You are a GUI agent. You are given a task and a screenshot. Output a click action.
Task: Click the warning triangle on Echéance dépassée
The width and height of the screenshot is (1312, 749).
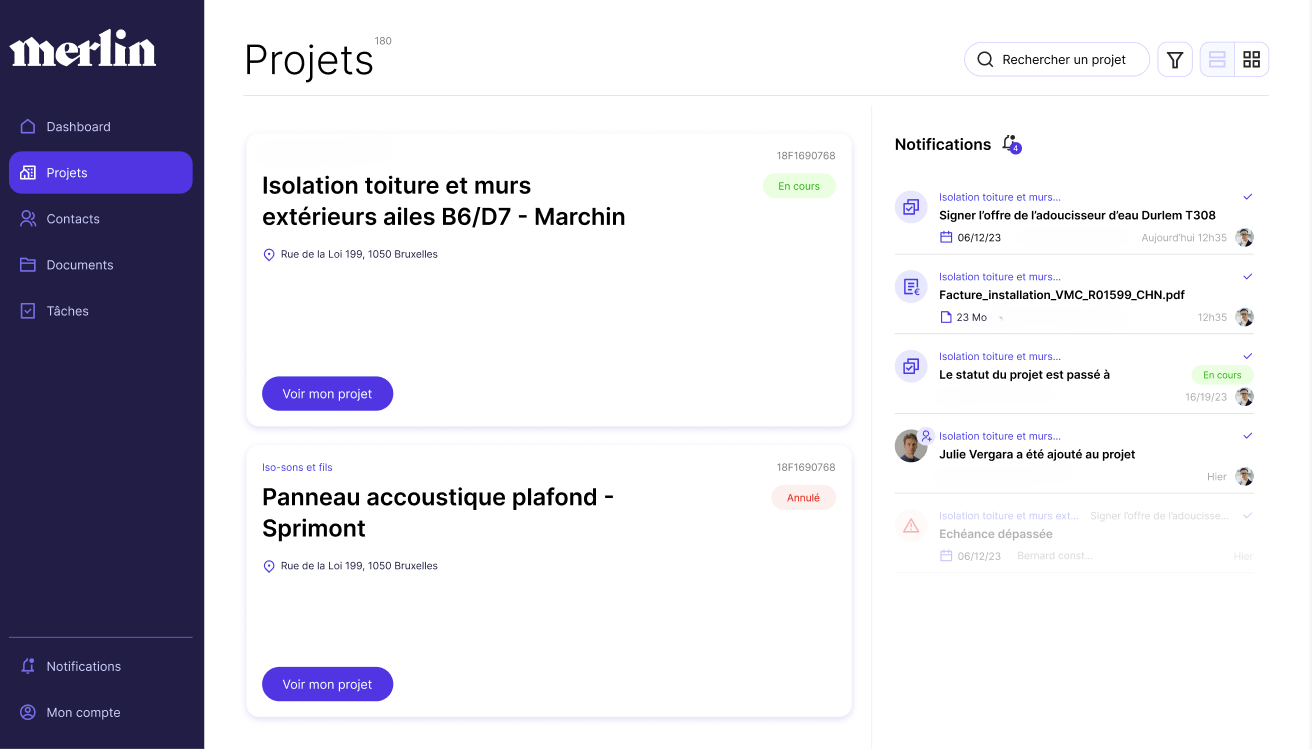pyautogui.click(x=911, y=526)
